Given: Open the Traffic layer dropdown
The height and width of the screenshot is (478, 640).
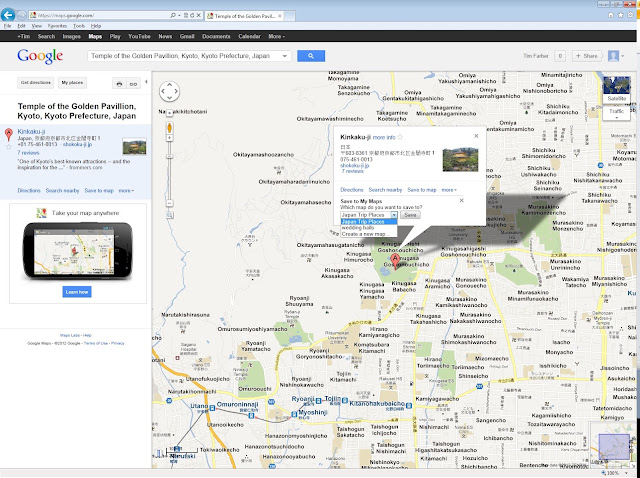Looking at the screenshot, I should coord(616,113).
